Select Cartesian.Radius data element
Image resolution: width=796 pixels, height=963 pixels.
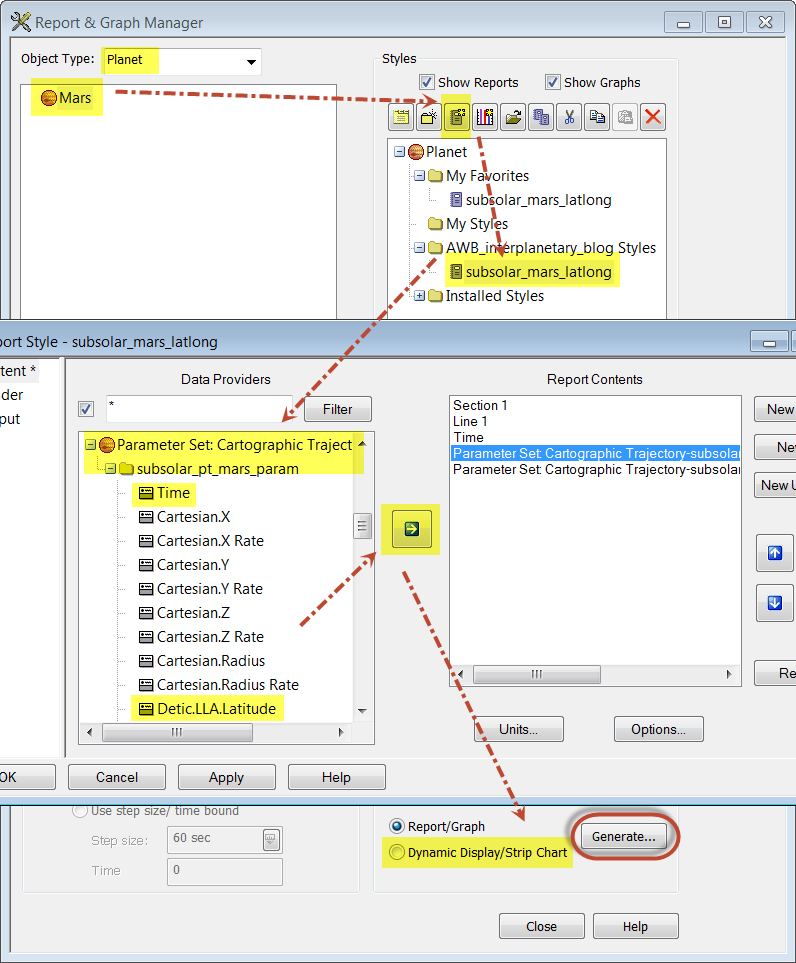pos(202,661)
